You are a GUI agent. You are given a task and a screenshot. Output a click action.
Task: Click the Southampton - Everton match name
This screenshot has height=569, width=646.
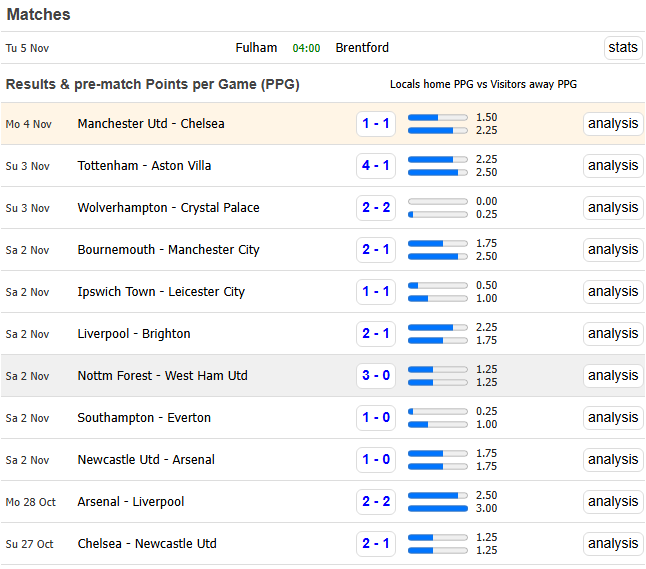tap(144, 418)
